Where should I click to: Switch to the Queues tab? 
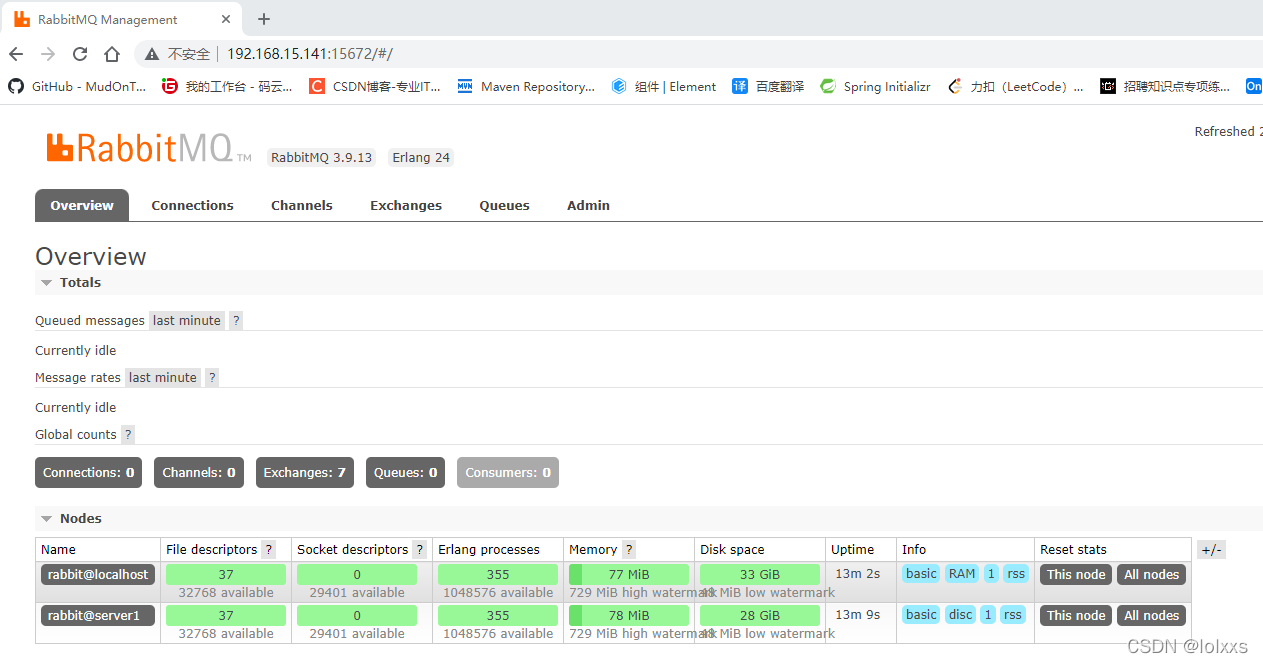(x=504, y=206)
